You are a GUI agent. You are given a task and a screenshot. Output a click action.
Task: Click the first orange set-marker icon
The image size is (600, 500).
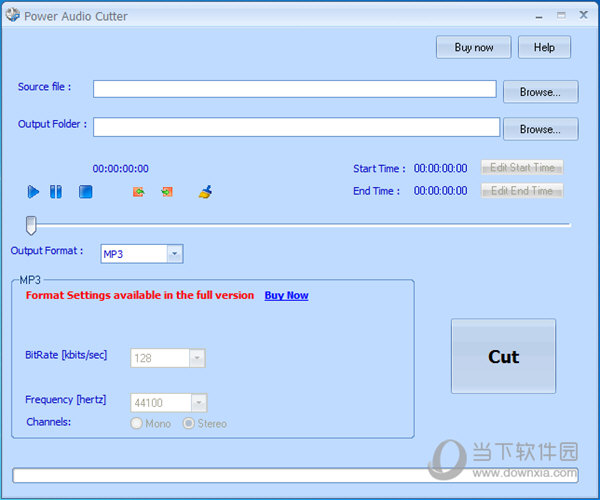[x=139, y=192]
